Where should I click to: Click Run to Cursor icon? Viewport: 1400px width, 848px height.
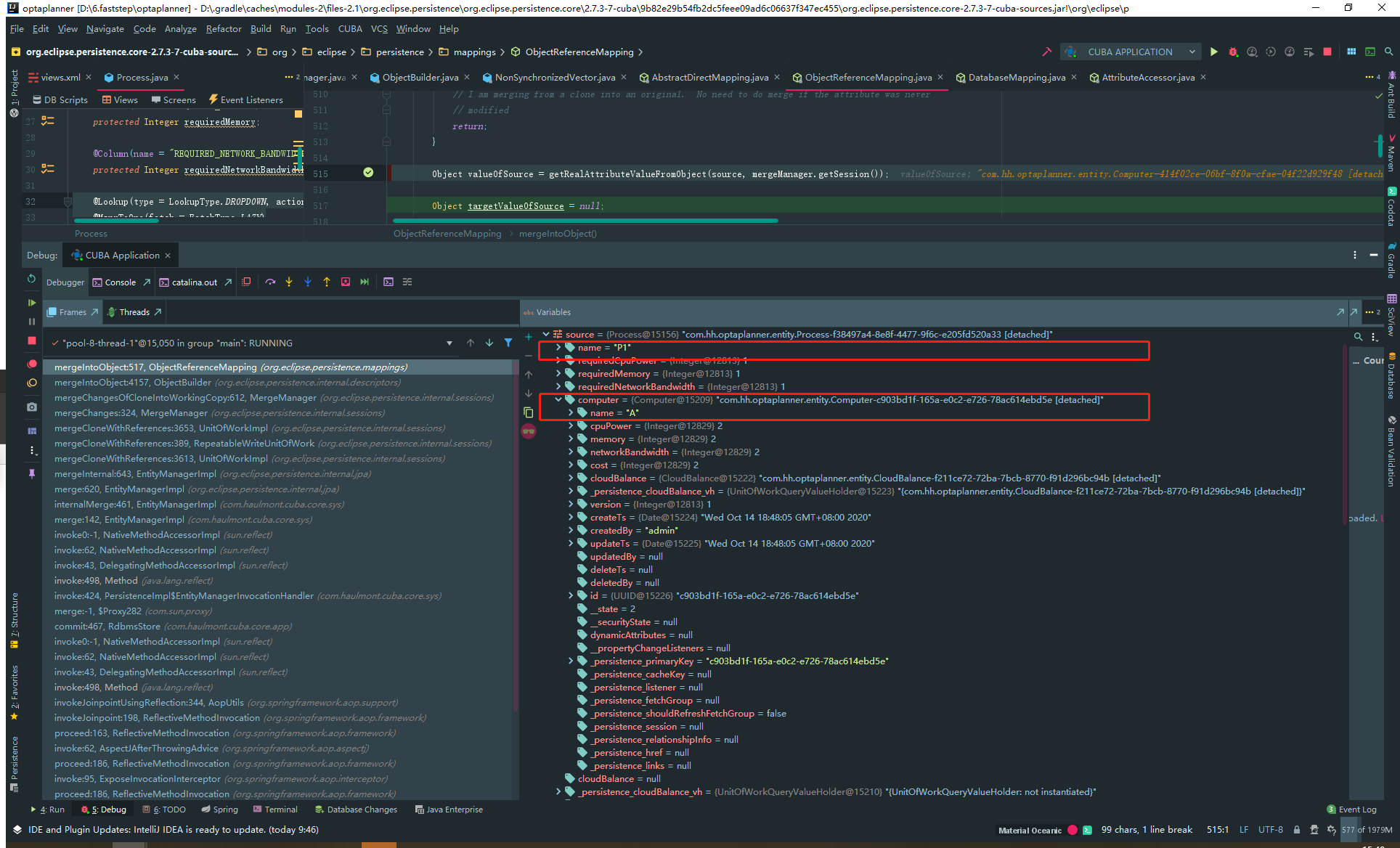click(365, 282)
